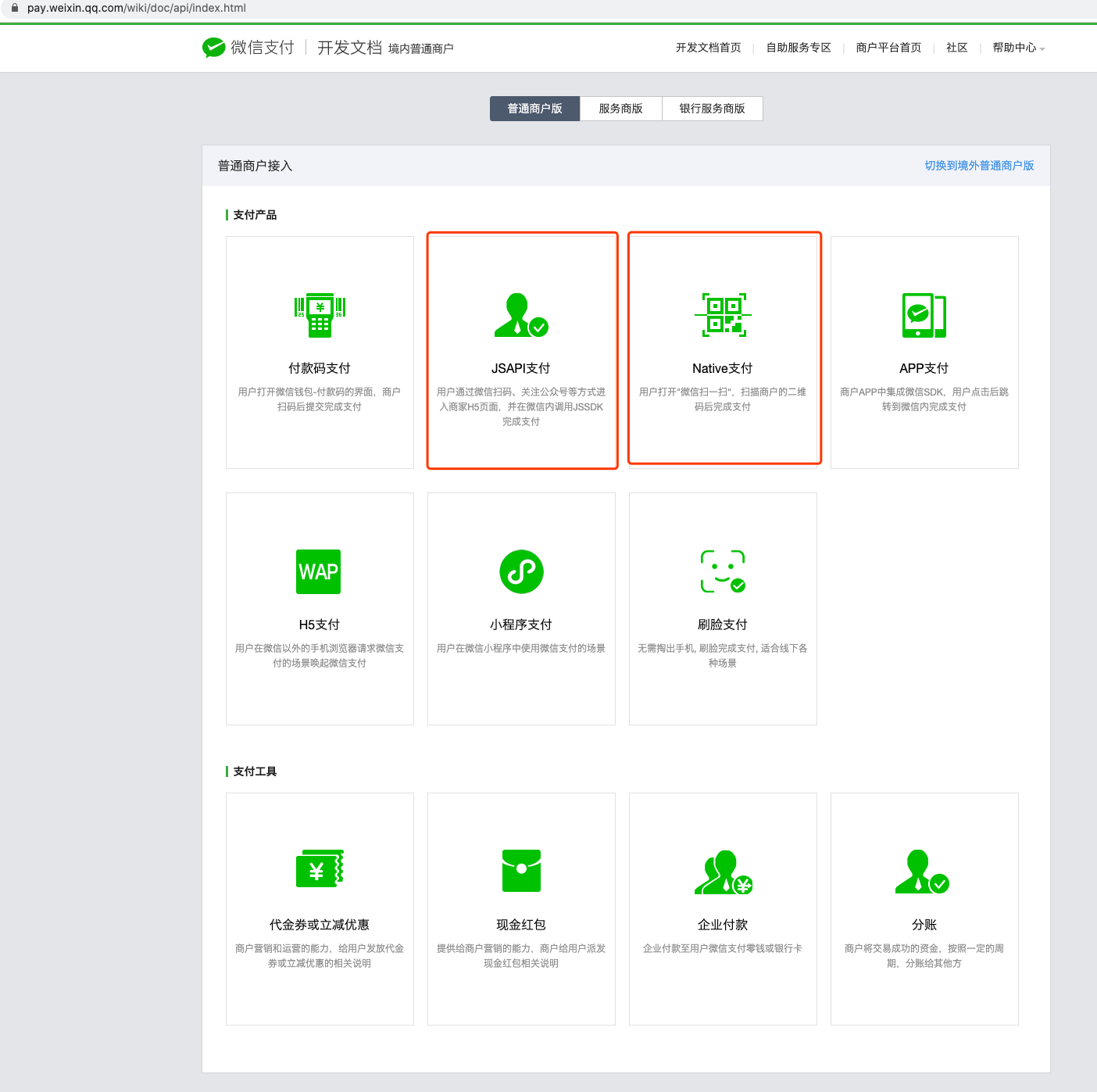
Task: Switch to the 服务商版 tab
Action: pyautogui.click(x=621, y=109)
